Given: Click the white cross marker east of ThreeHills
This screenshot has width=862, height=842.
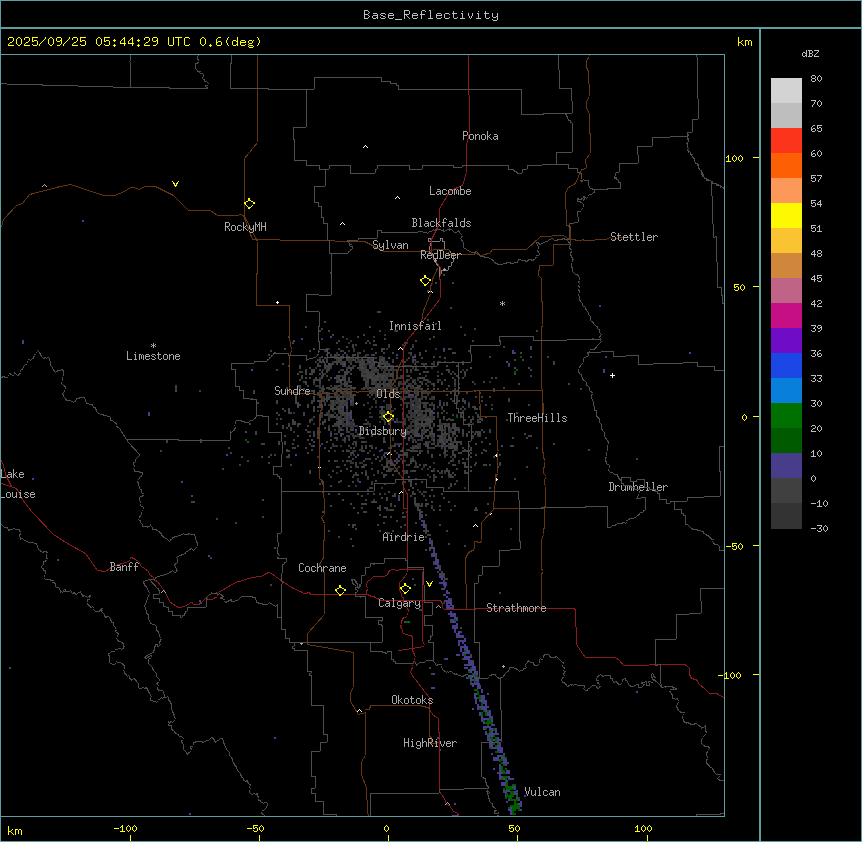Looking at the screenshot, I should (612, 375).
